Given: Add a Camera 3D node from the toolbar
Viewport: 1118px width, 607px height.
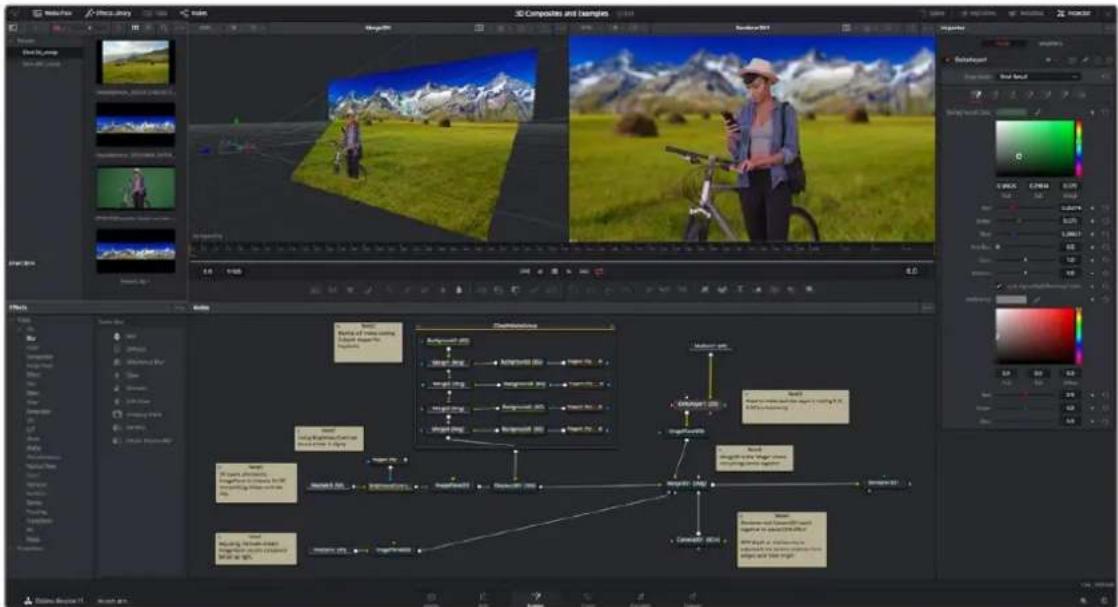Looking at the screenshot, I should point(774,290).
